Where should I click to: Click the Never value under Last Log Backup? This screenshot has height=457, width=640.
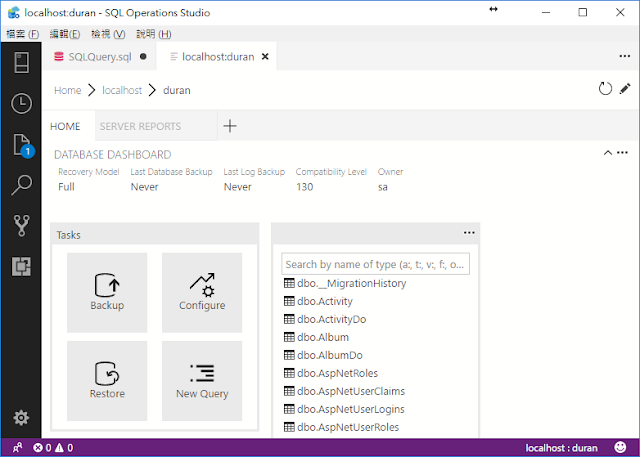click(x=238, y=187)
